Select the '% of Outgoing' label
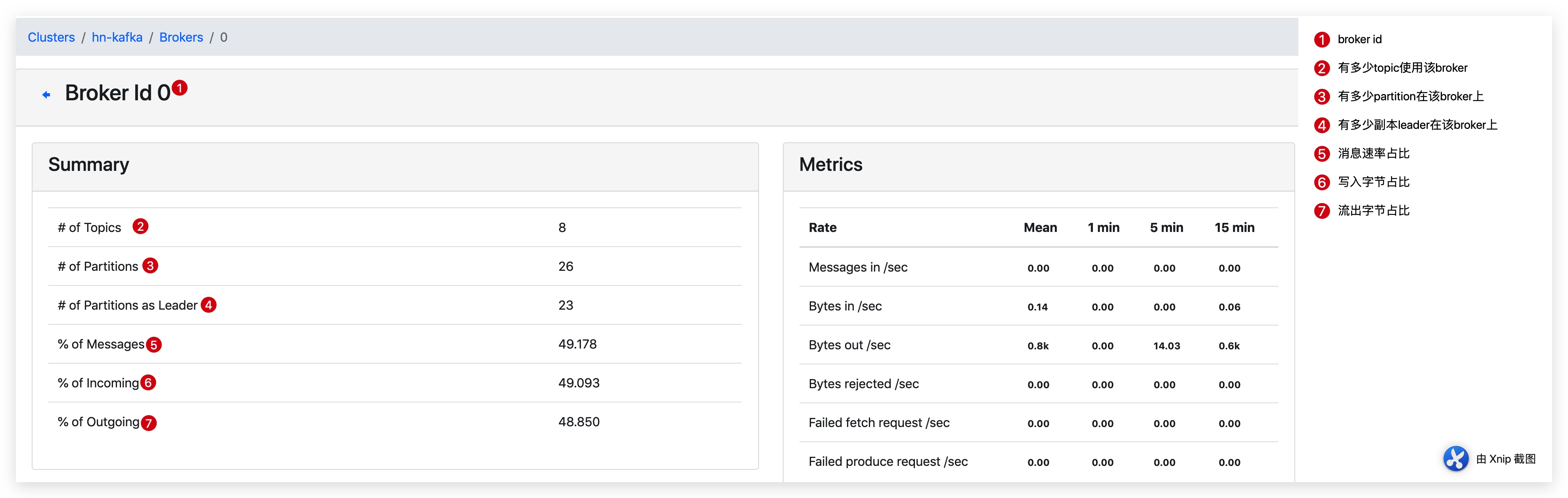This screenshot has width=1568, height=498. coord(99,422)
